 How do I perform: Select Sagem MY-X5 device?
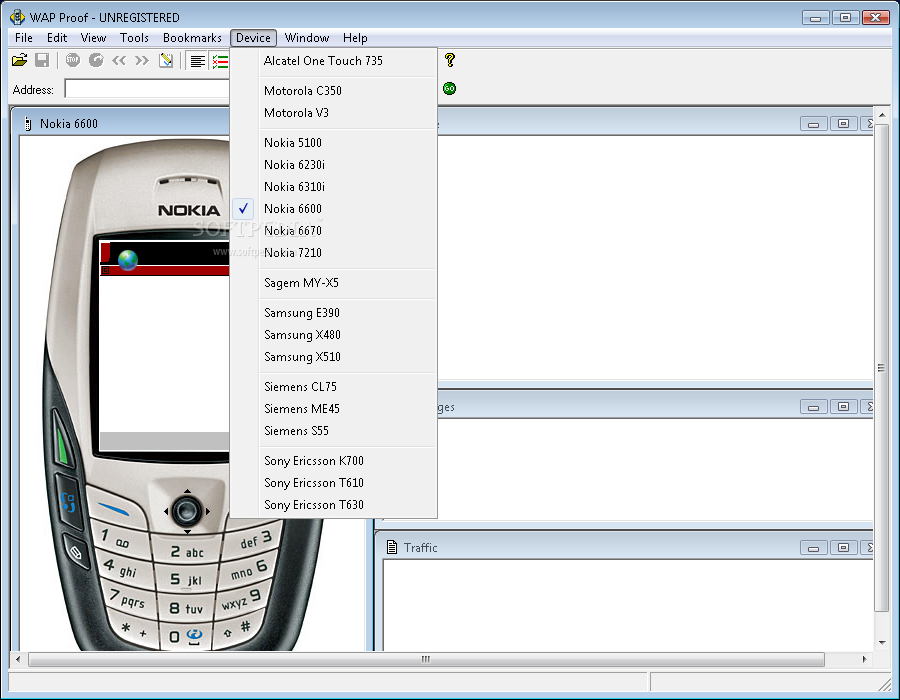333,283
